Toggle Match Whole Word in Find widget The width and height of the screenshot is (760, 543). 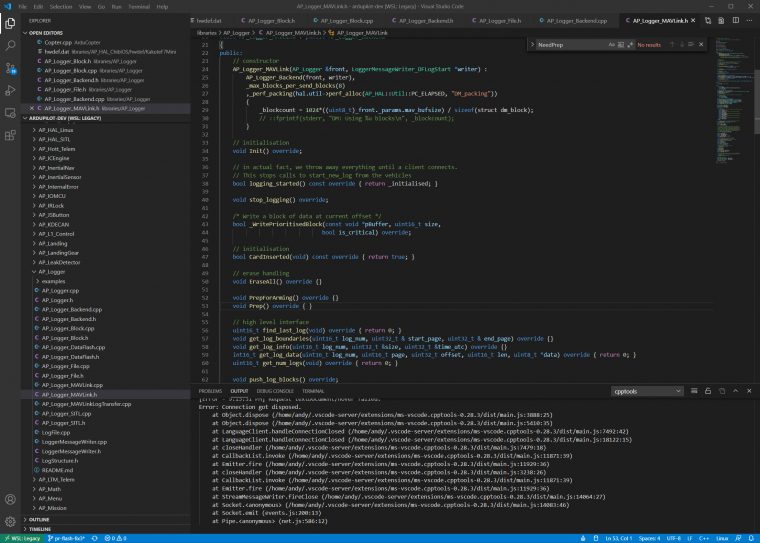(x=621, y=45)
